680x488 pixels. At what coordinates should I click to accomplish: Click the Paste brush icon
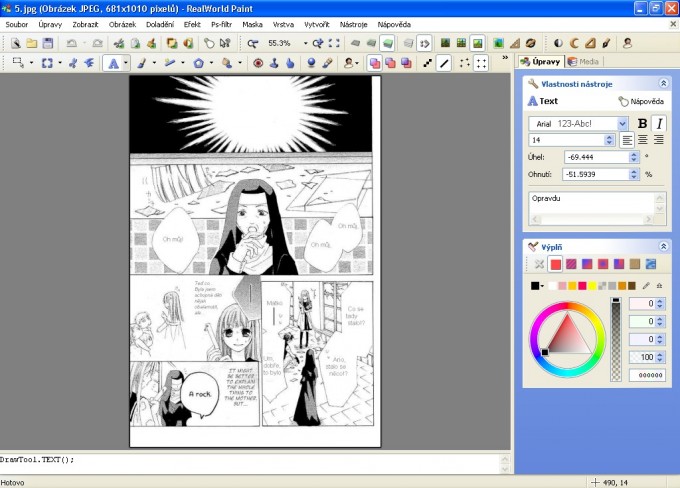(x=151, y=43)
